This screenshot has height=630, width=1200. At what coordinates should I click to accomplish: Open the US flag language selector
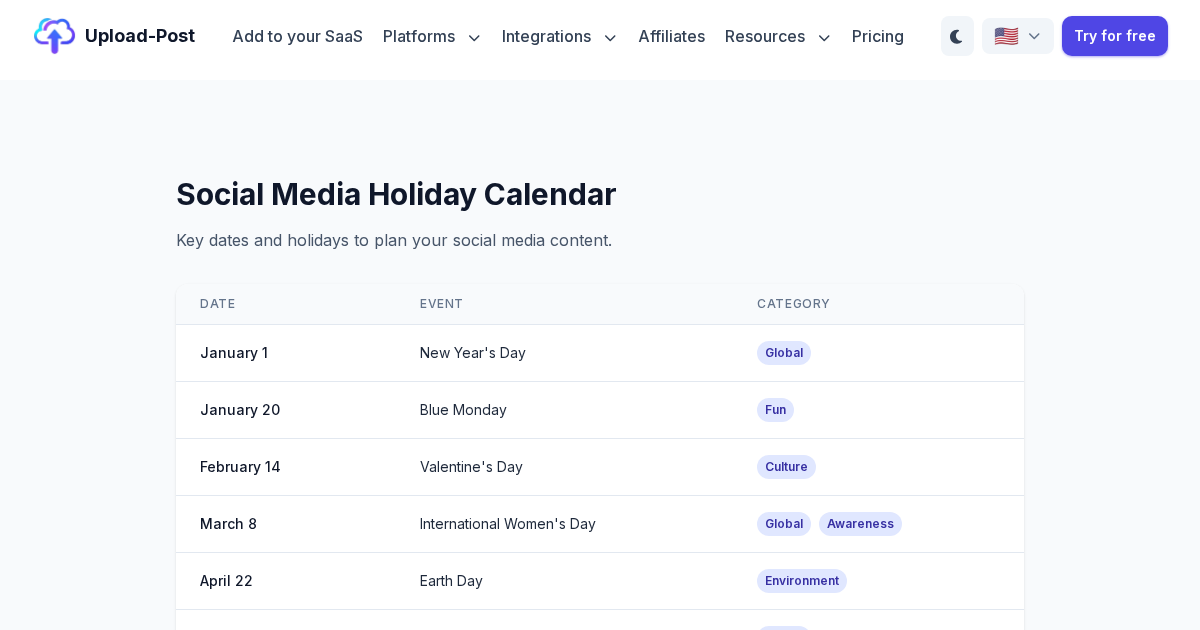point(1018,36)
